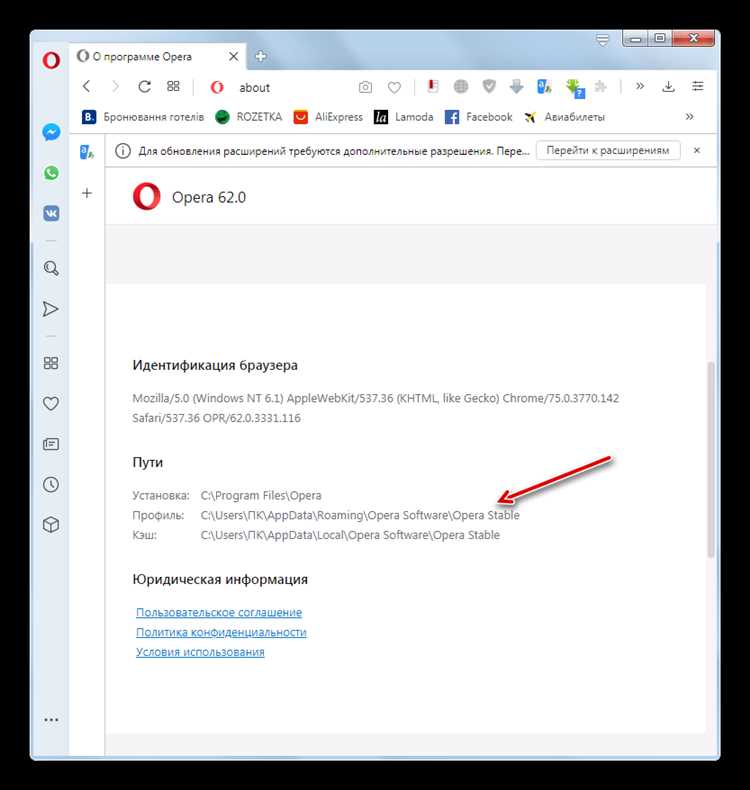Click install path C:\Program Files\Opera
The image size is (750, 790).
[261, 495]
